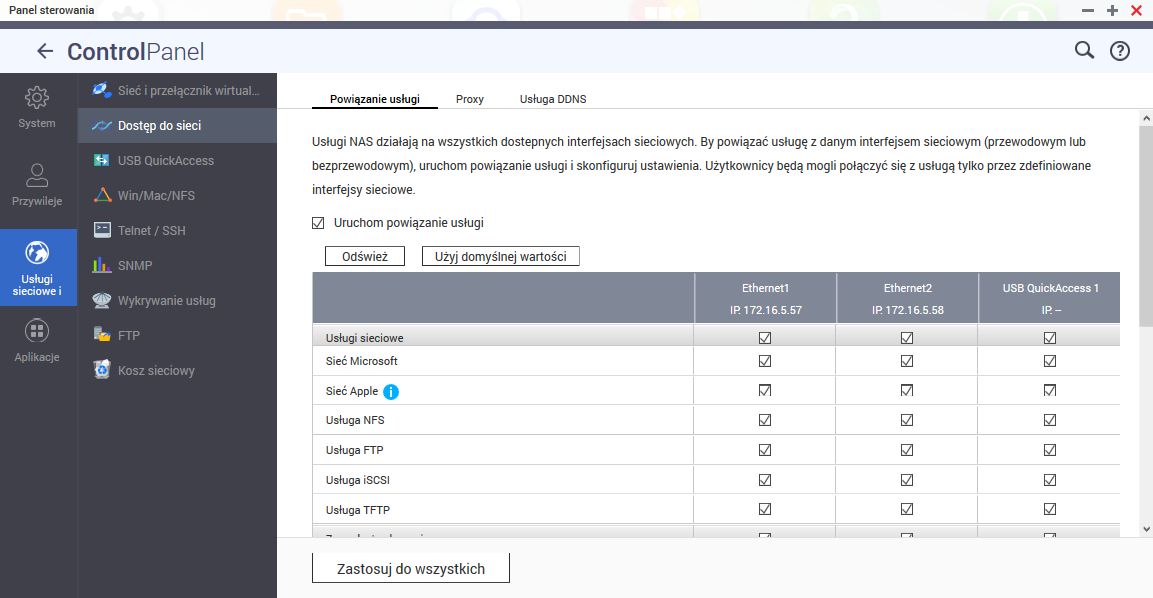Toggle Sieć Microsoft for Ethernet1
1153x598 pixels.
coord(765,361)
